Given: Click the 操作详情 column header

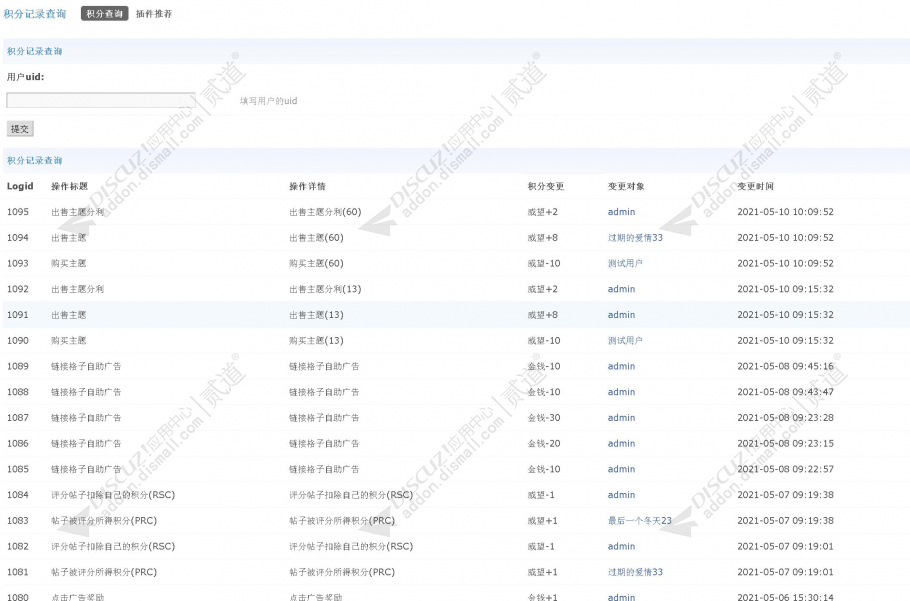Looking at the screenshot, I should (x=307, y=186).
